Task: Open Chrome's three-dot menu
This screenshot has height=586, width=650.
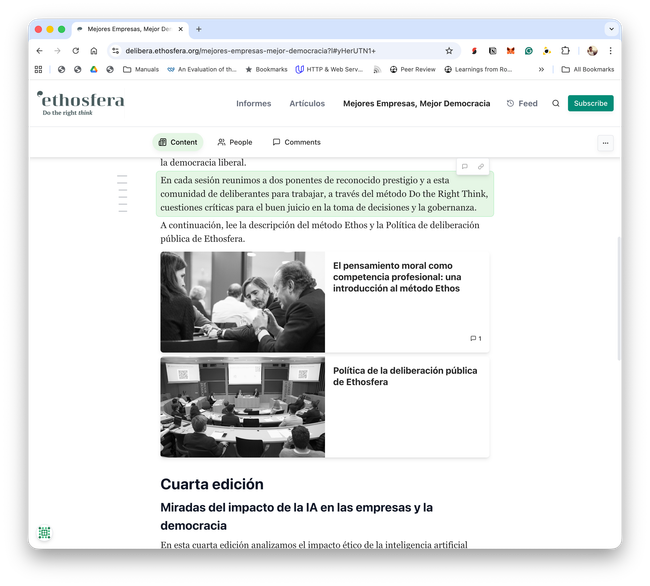Action: [610, 50]
